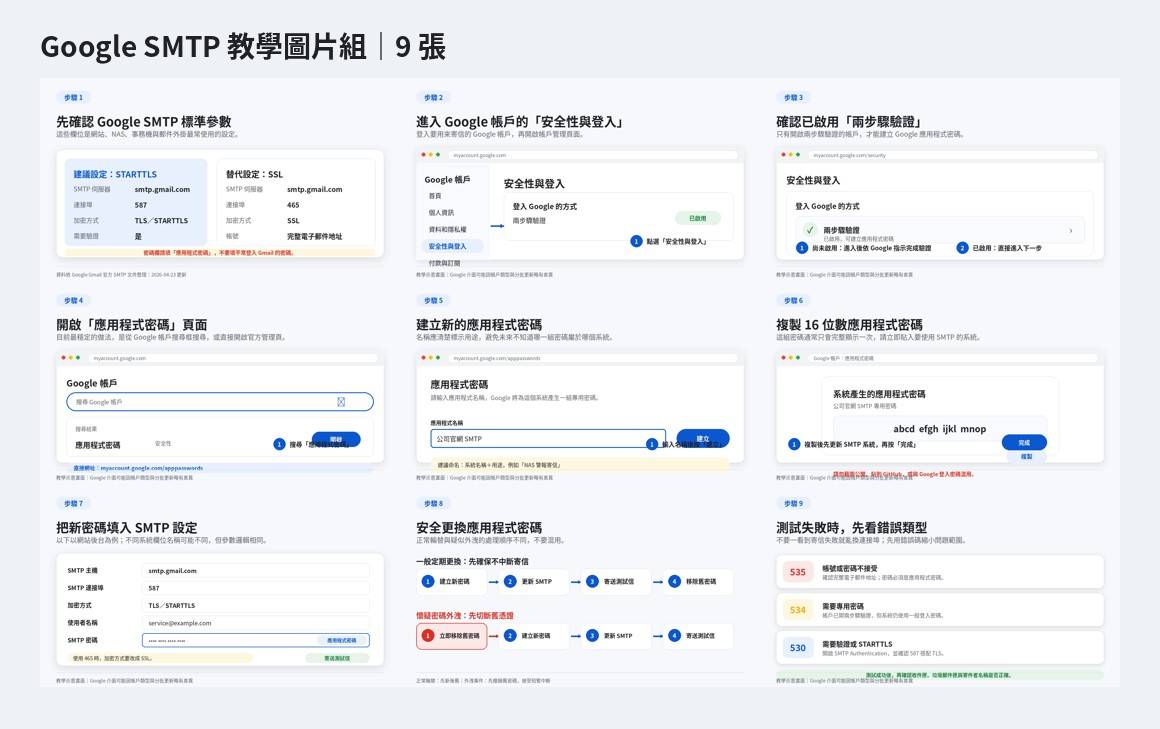Expand the 兩步驟驗證 row chevron
This screenshot has width=1160, height=729.
tap(1070, 230)
